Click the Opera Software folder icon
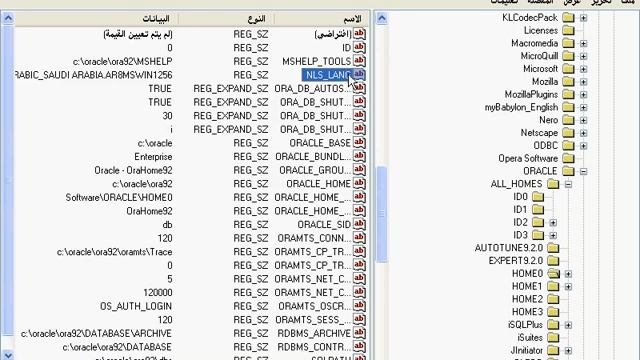Screen dimensions: 640x360 (x=568, y=158)
